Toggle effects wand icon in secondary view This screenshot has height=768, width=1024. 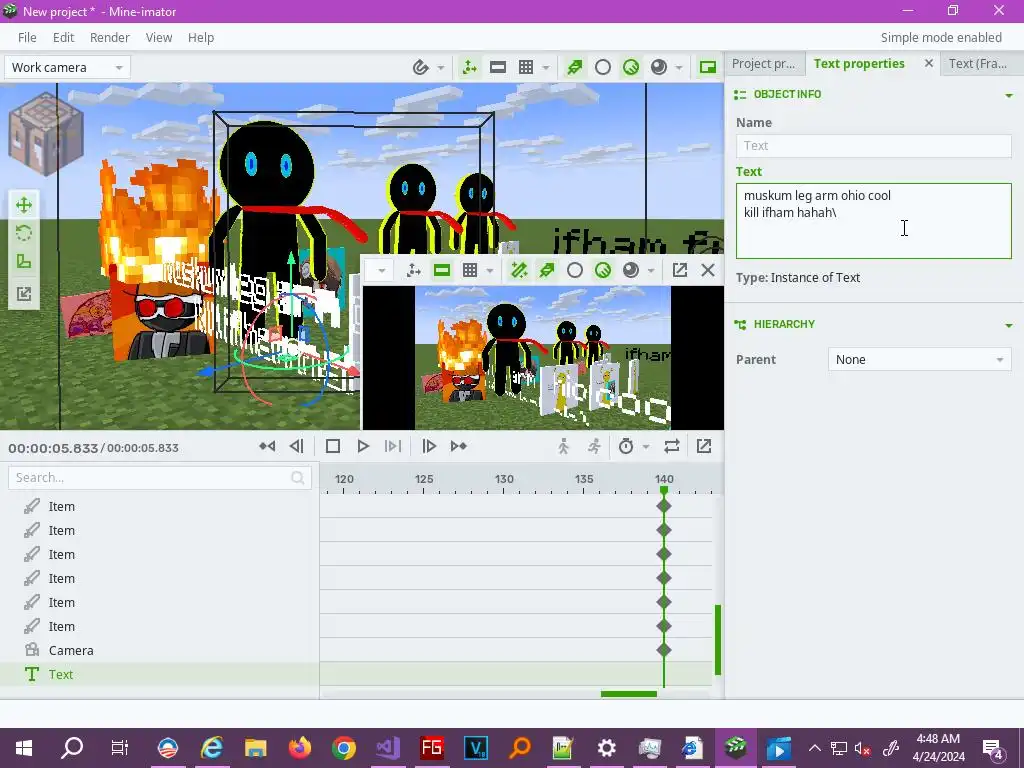pos(519,270)
